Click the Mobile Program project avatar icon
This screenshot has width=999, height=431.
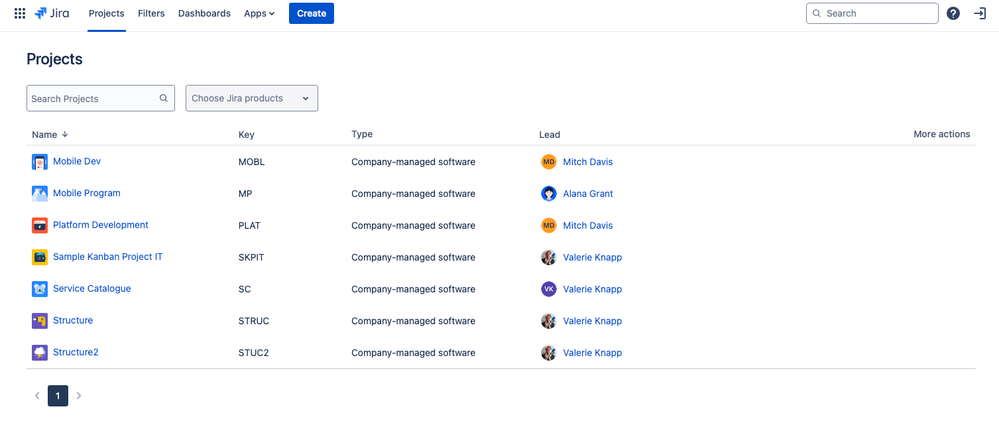40,194
